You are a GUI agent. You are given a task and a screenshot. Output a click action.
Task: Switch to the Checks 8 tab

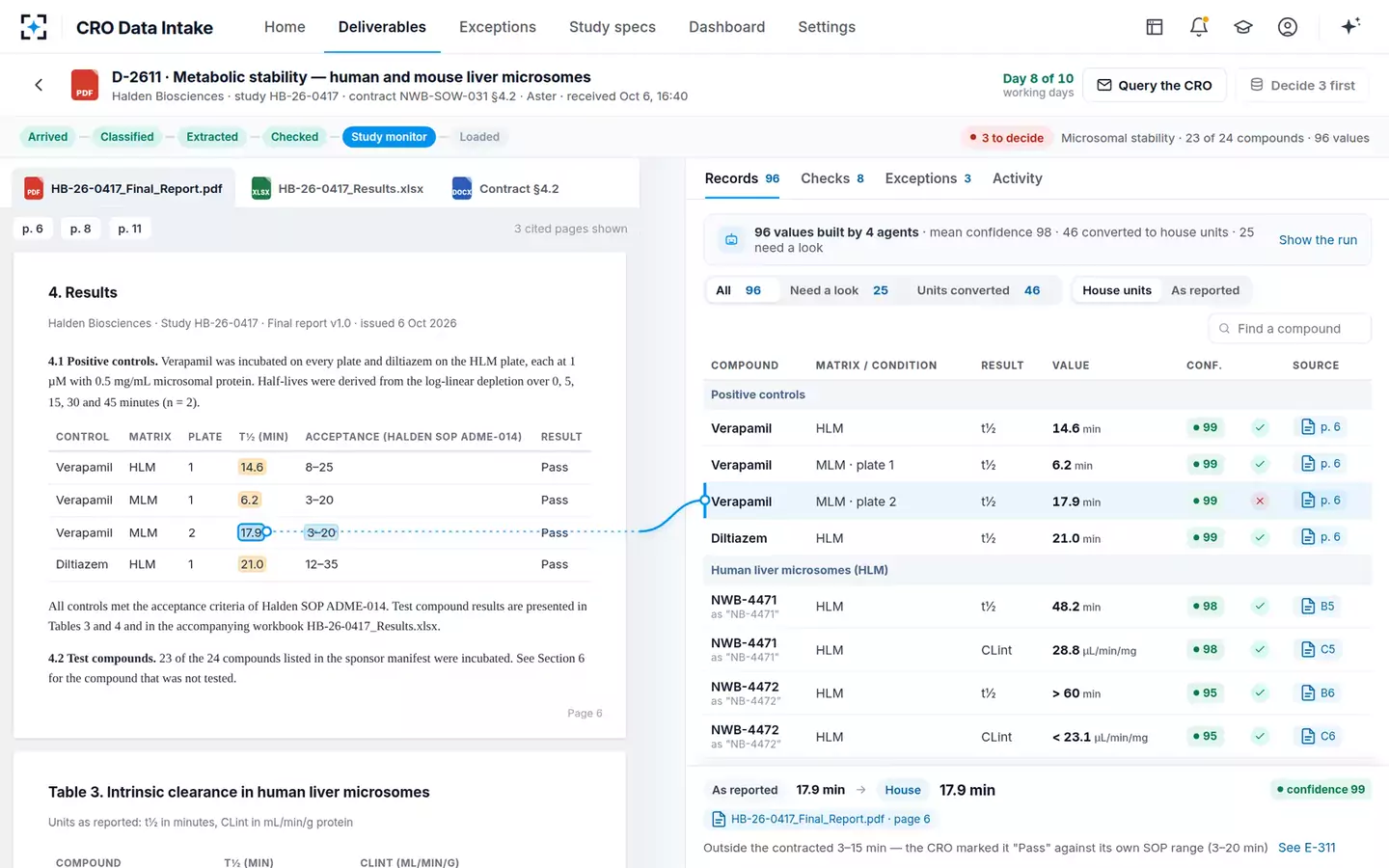tap(832, 178)
